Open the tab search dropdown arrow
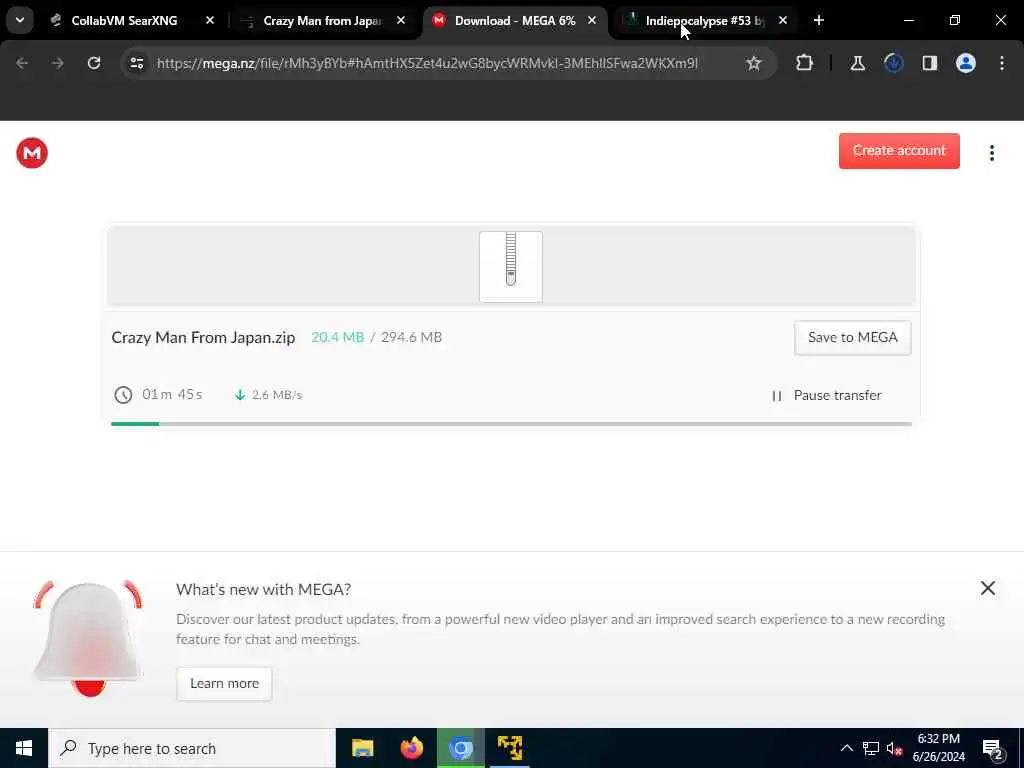This screenshot has width=1024, height=768. (x=20, y=20)
